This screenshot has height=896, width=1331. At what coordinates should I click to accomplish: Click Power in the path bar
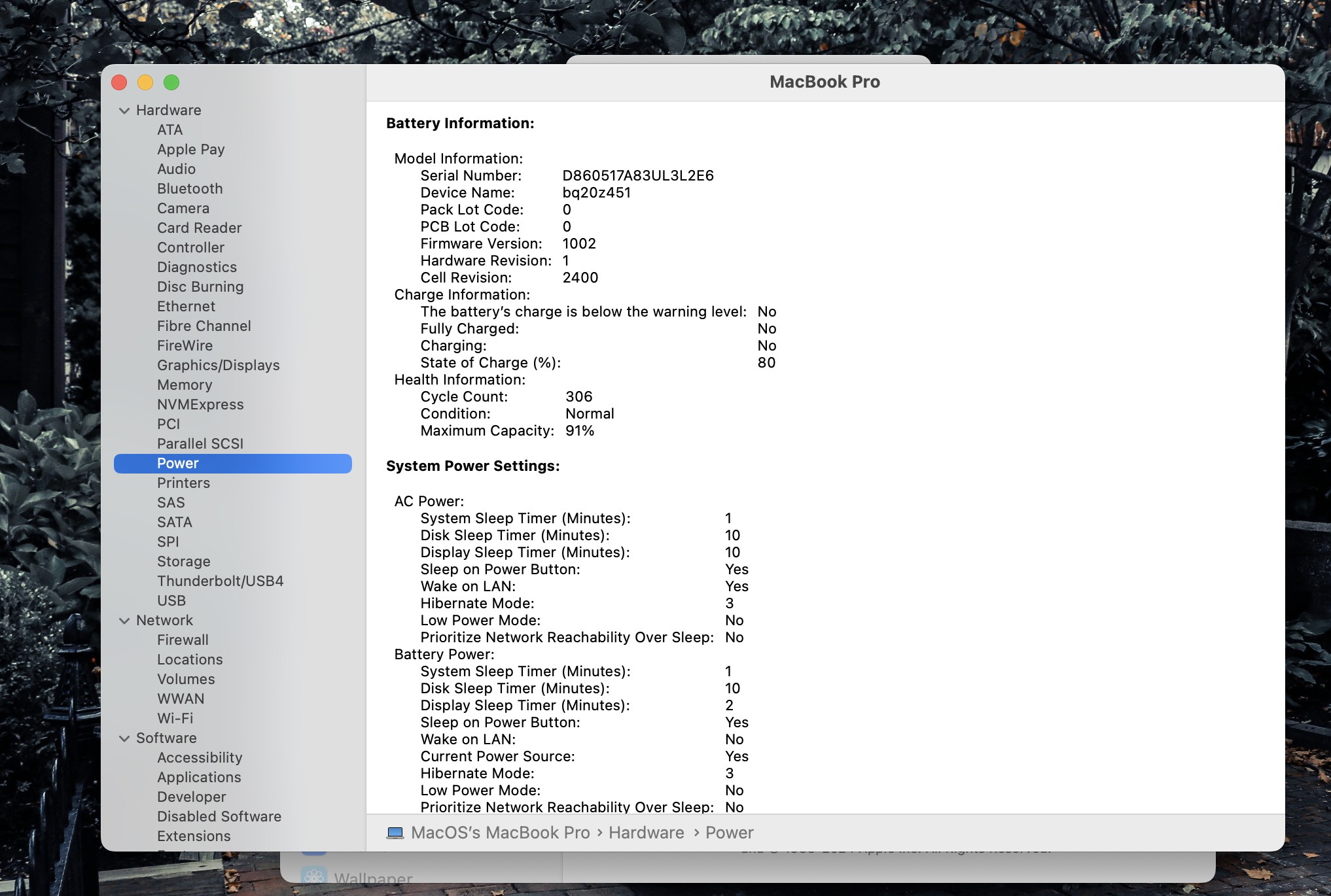point(730,833)
